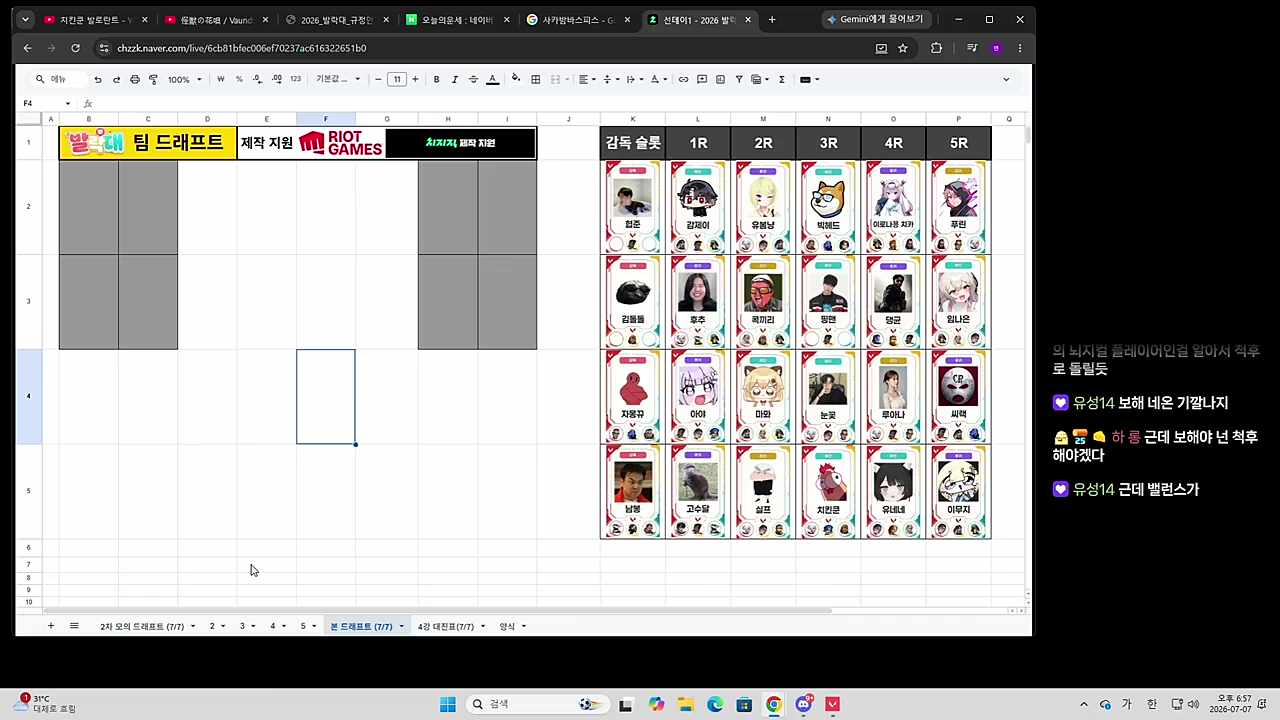Switch to the 오늘의운세 네이버 browser tab
Screen dimensions: 1280x720
point(457,19)
